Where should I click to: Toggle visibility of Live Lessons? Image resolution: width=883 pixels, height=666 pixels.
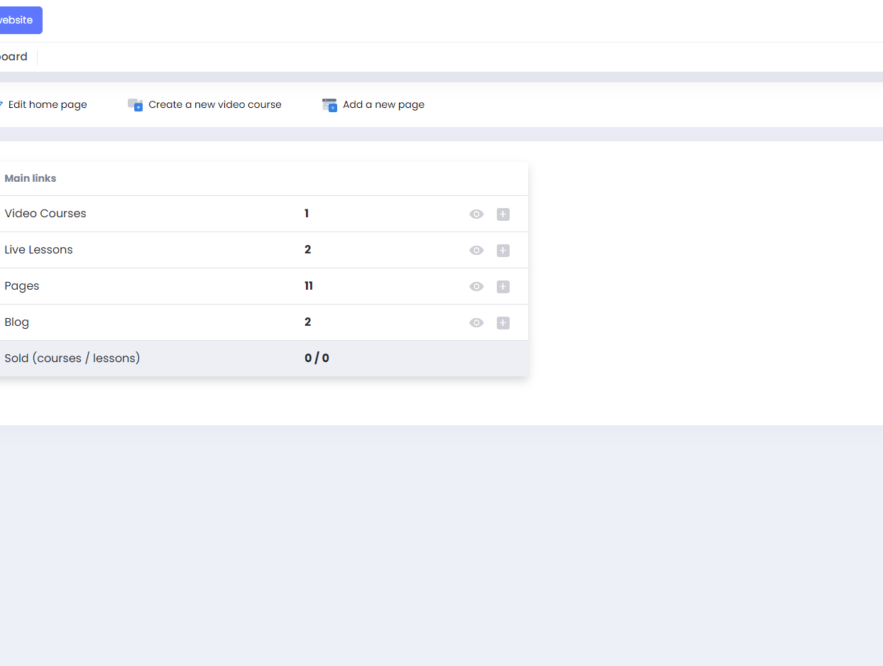476,250
